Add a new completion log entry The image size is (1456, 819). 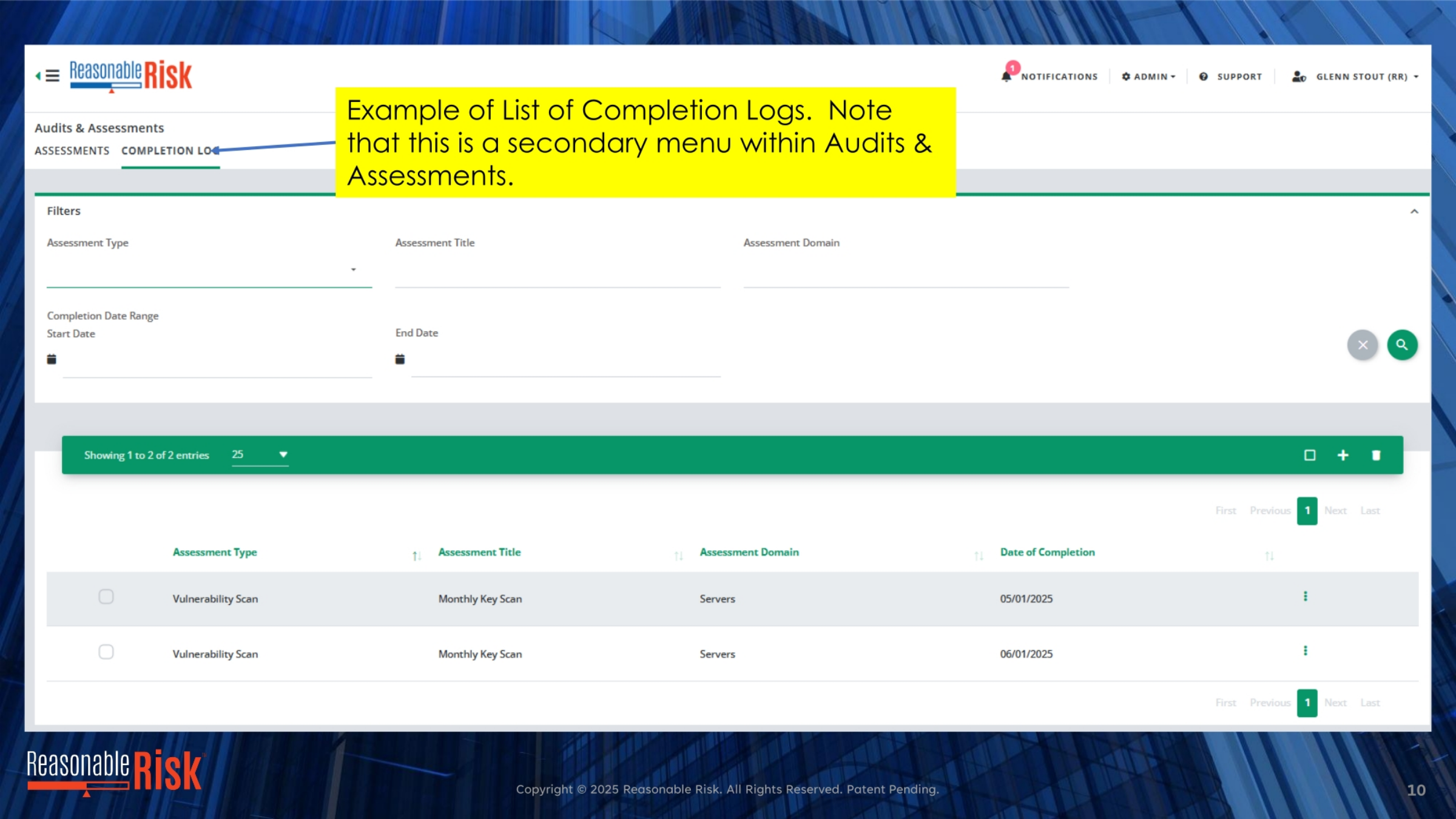(1343, 455)
